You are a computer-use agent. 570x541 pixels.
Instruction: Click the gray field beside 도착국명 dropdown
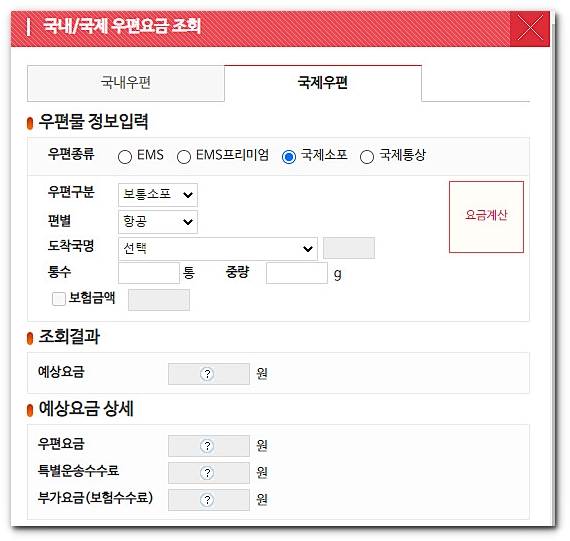coord(349,248)
